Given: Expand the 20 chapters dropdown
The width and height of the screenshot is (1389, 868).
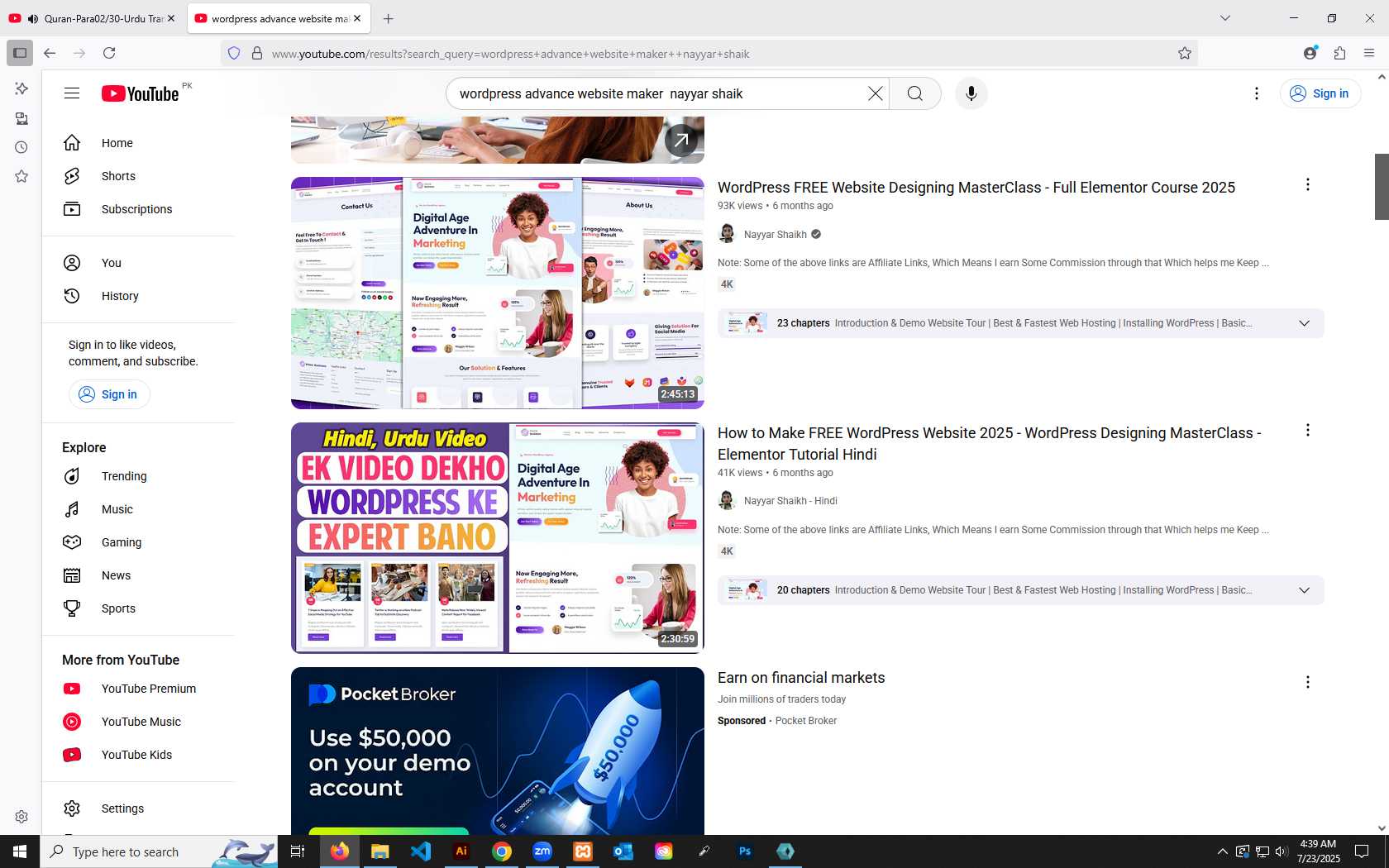Looking at the screenshot, I should (1304, 590).
